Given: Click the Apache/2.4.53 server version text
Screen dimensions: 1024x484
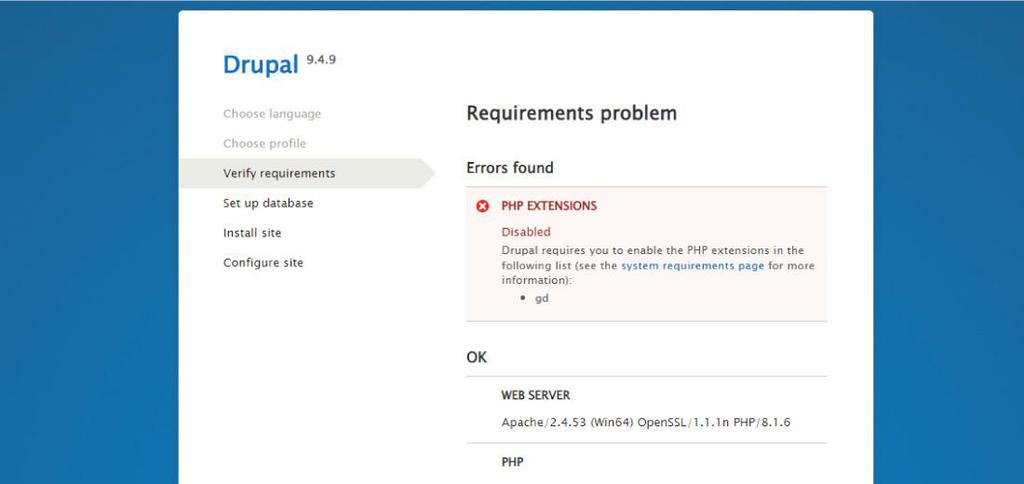Looking at the screenshot, I should point(645,422).
